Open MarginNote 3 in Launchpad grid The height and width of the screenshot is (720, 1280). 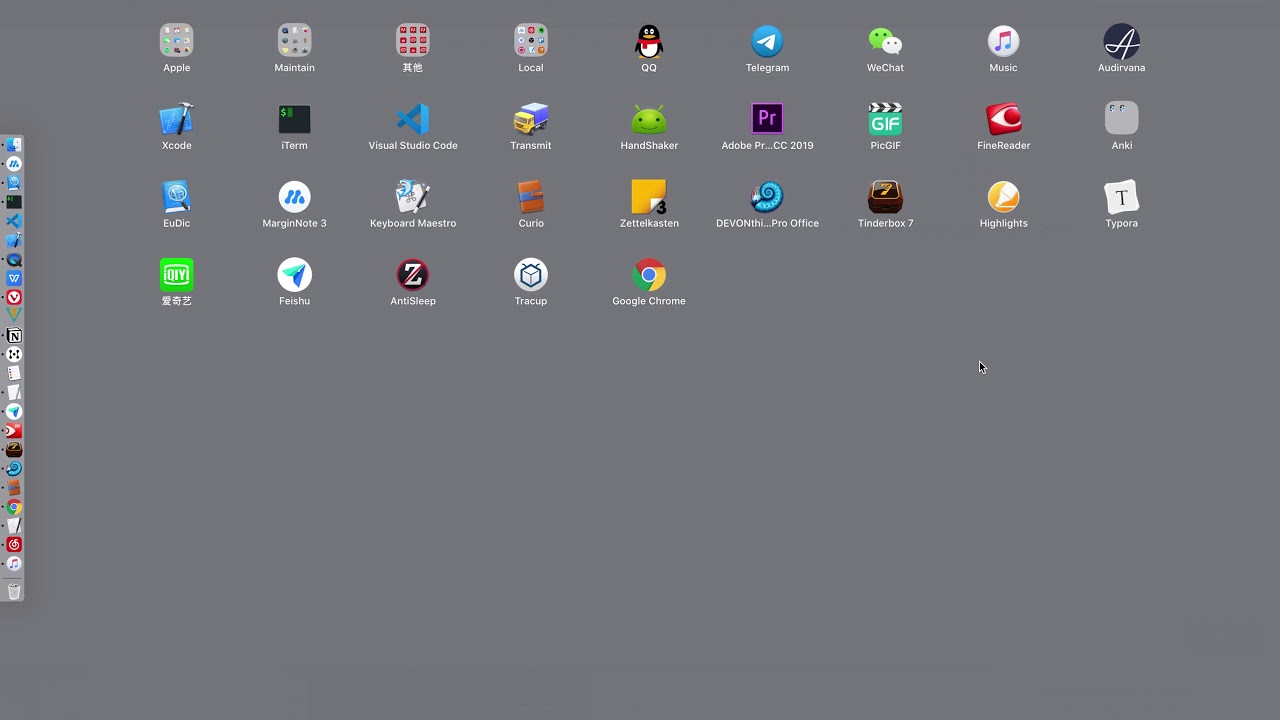pyautogui.click(x=294, y=197)
